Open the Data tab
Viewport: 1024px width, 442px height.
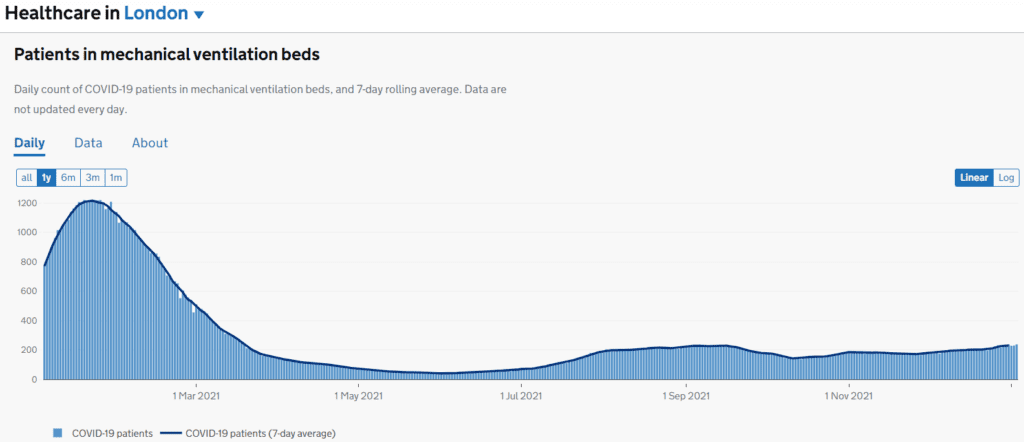88,143
